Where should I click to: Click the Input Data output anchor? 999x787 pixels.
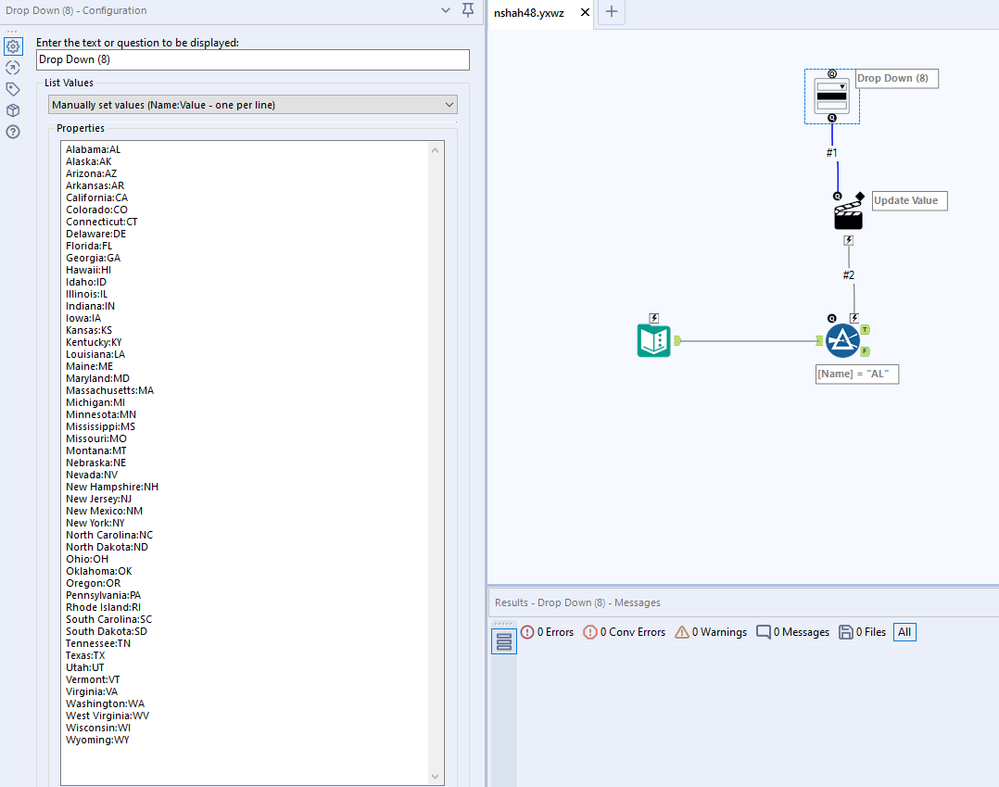click(x=677, y=341)
